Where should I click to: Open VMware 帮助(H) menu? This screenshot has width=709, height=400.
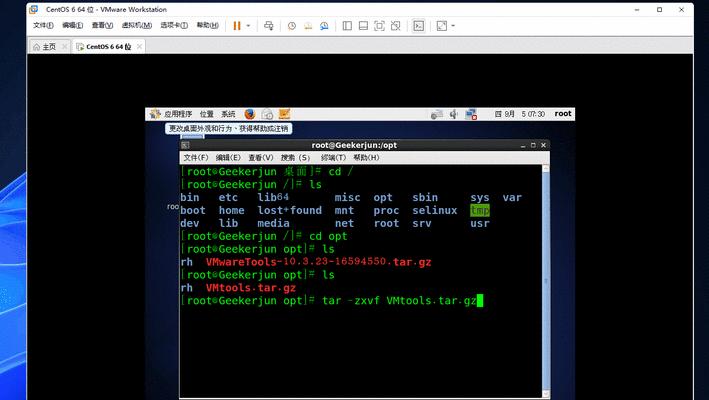click(208, 25)
